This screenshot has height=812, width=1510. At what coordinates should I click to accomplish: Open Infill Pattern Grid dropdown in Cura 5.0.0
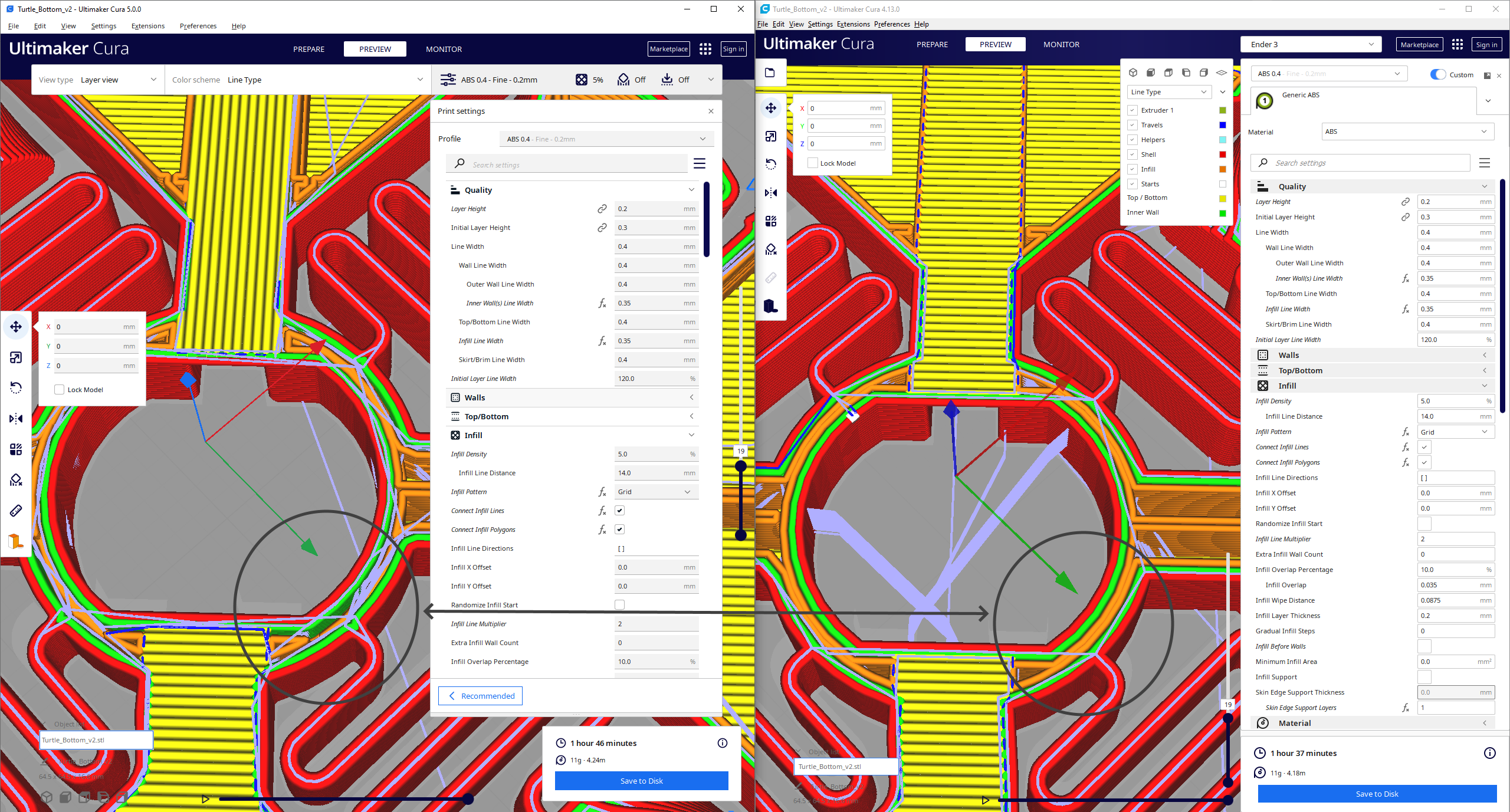click(656, 492)
